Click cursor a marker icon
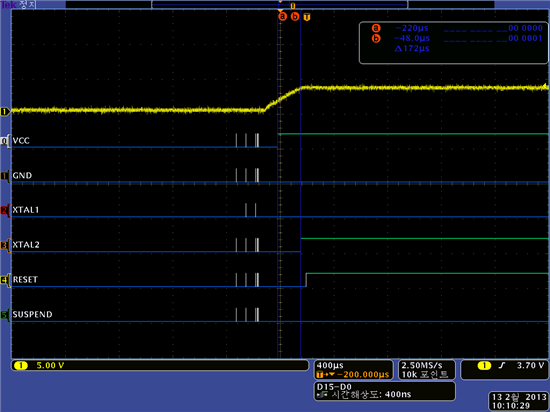550x412 pixels. pyautogui.click(x=282, y=16)
